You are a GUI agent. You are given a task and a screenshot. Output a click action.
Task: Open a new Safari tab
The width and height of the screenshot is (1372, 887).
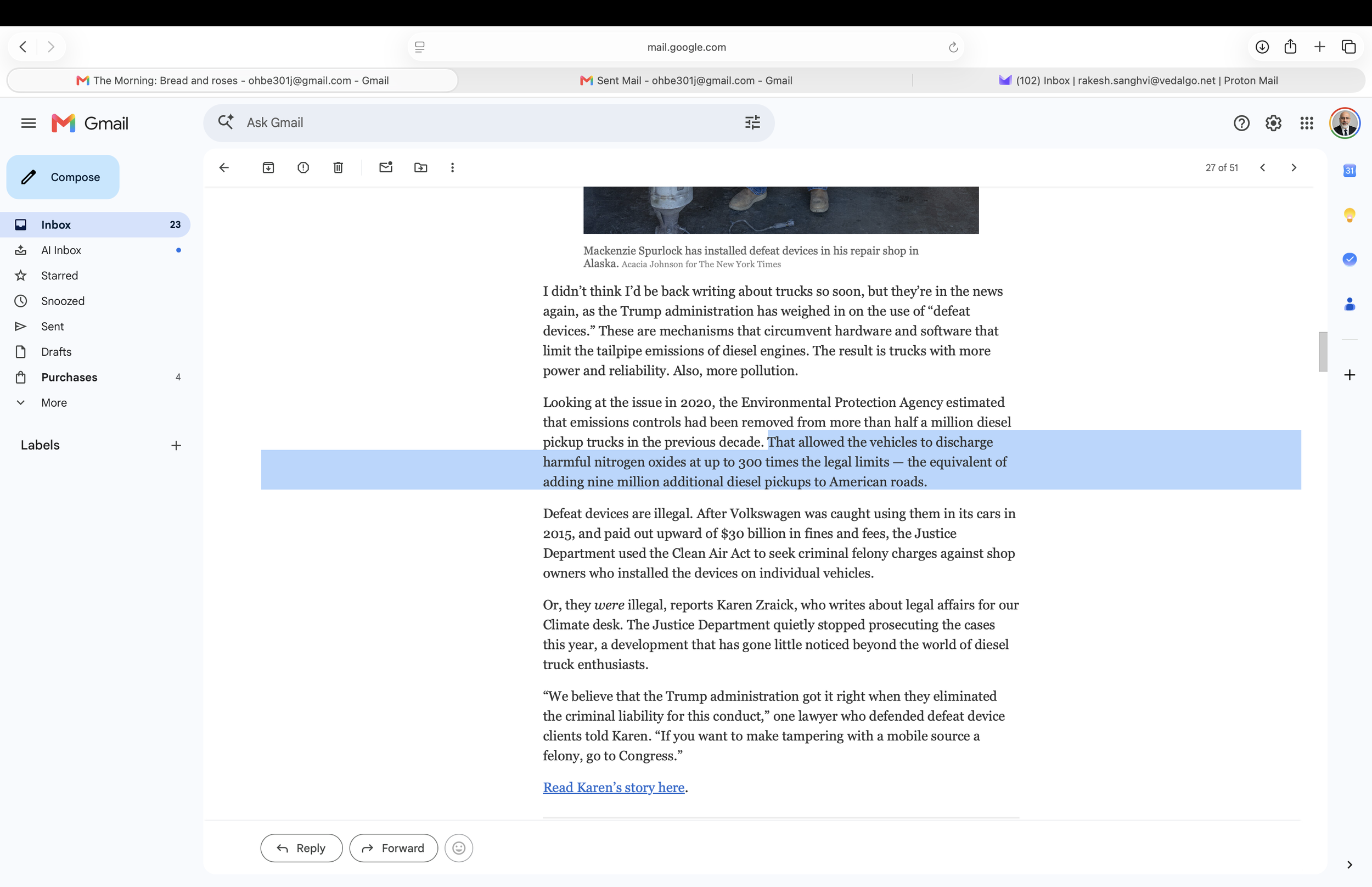[1320, 47]
